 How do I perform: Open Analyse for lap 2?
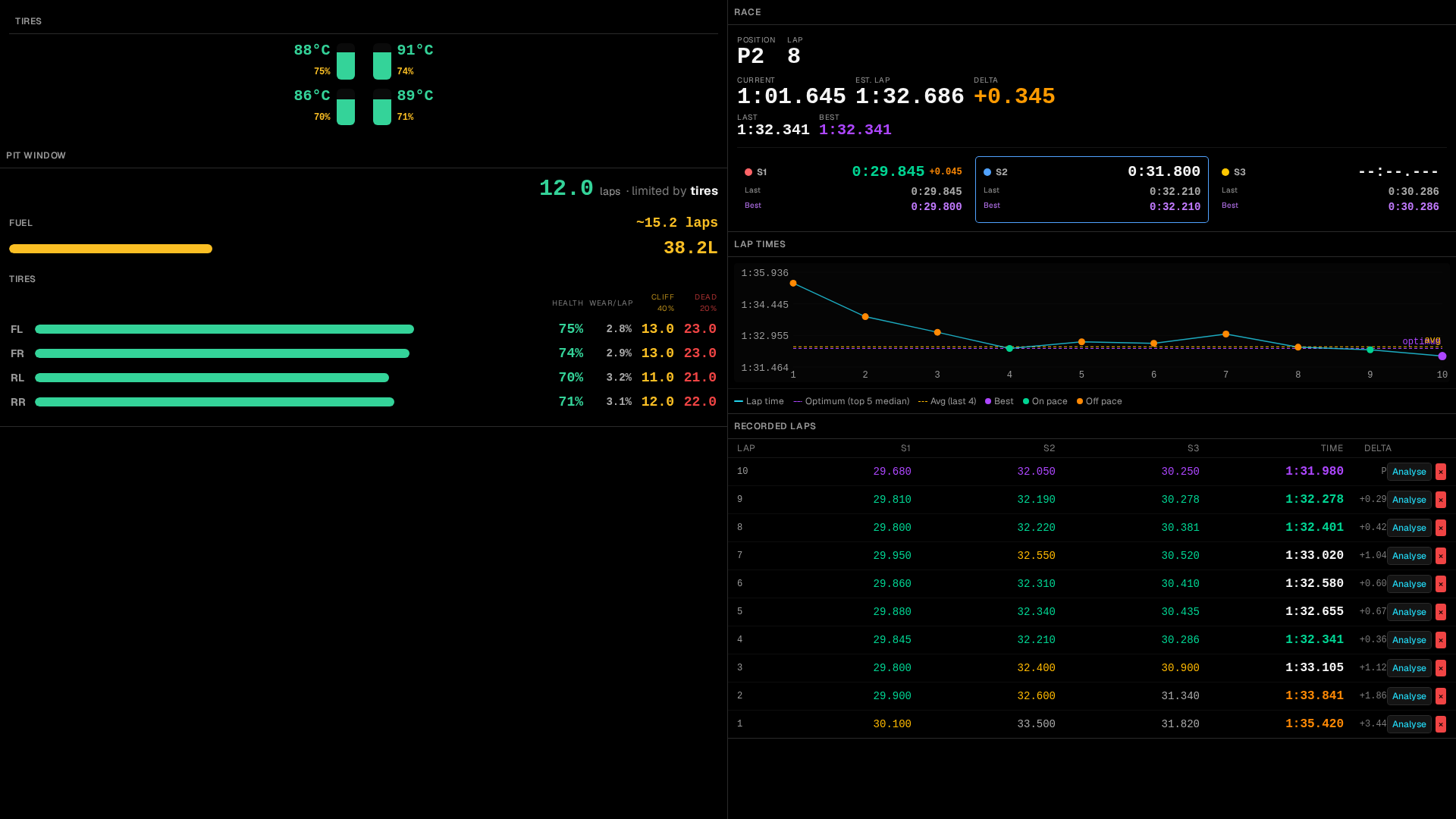pos(1409,696)
